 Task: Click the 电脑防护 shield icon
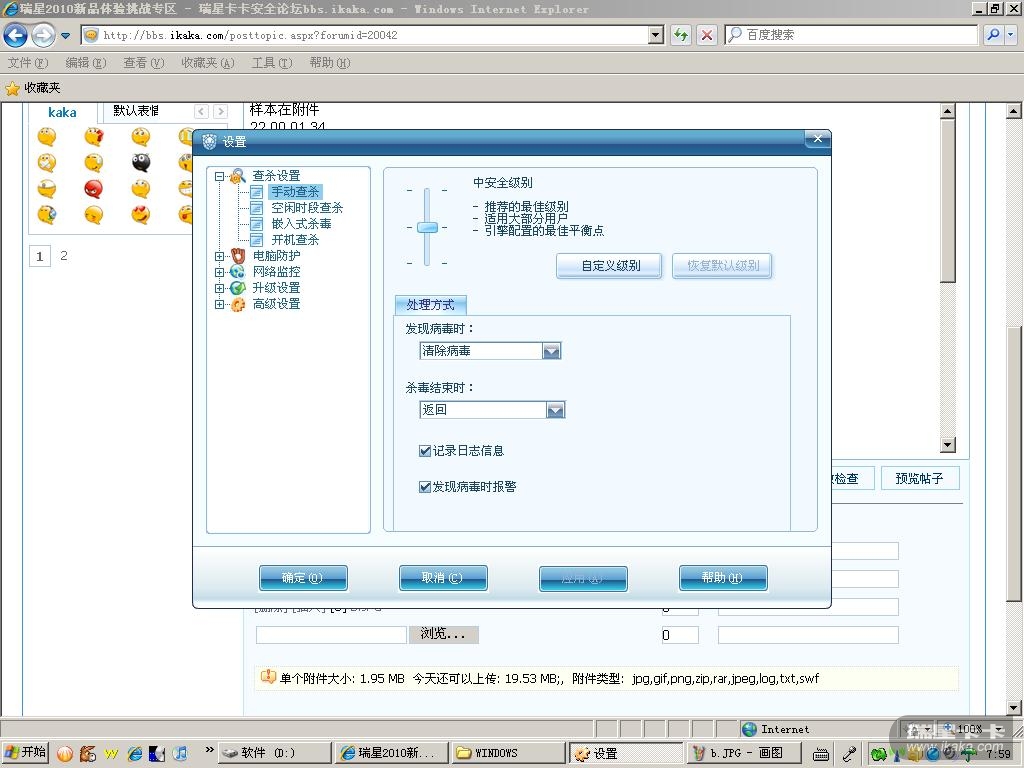238,255
